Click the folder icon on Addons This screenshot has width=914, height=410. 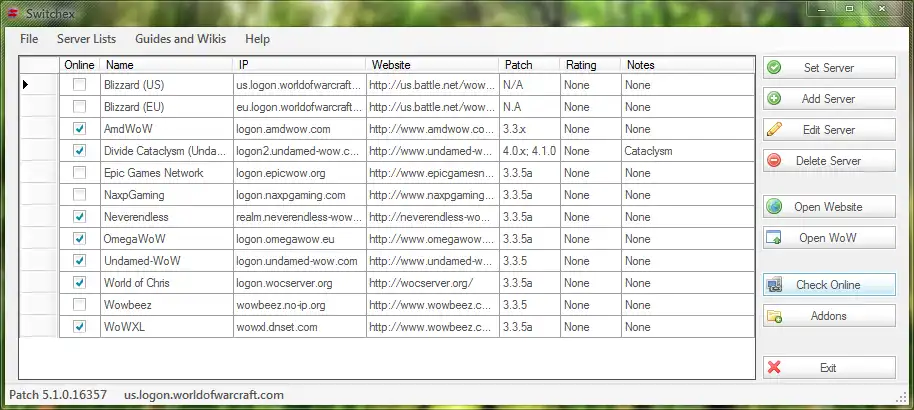click(774, 316)
